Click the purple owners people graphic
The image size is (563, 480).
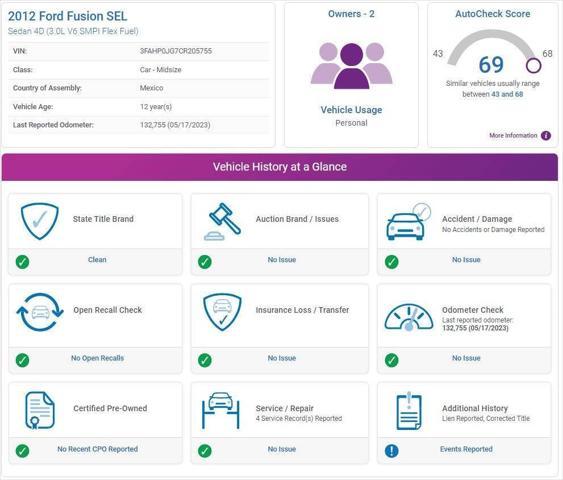[351, 66]
